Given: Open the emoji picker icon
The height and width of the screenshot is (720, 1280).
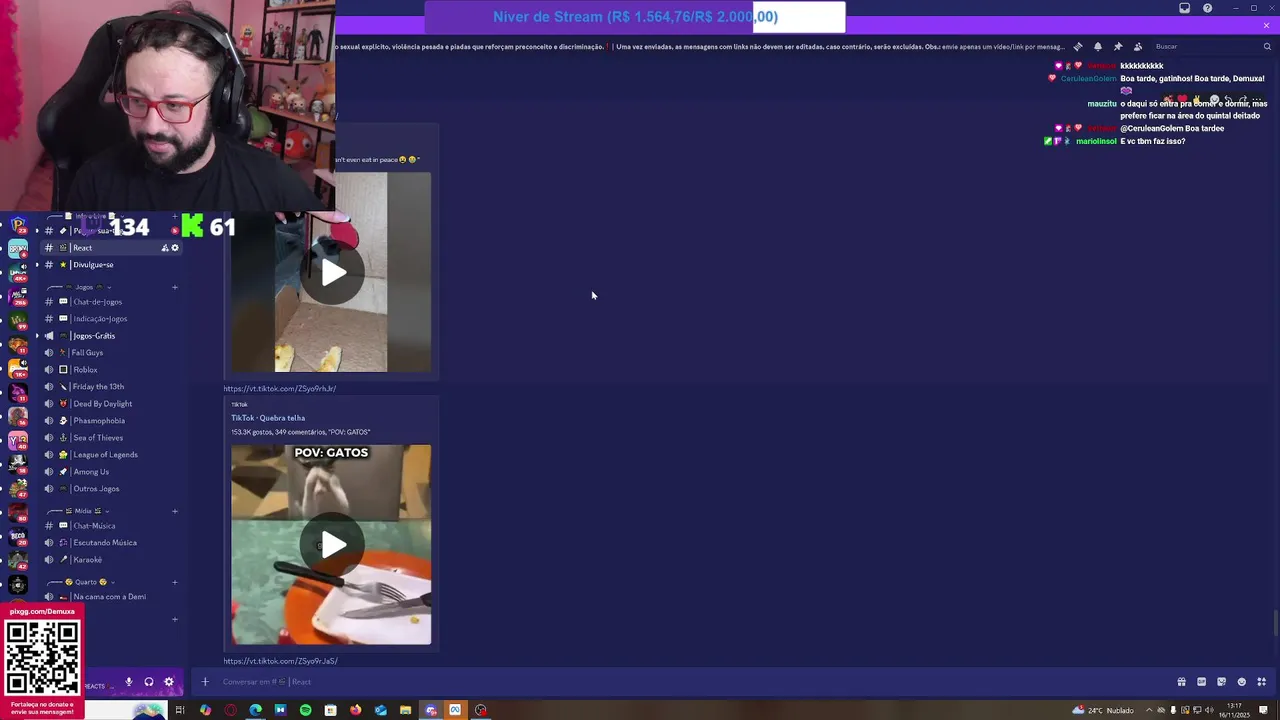Looking at the screenshot, I should (1242, 682).
